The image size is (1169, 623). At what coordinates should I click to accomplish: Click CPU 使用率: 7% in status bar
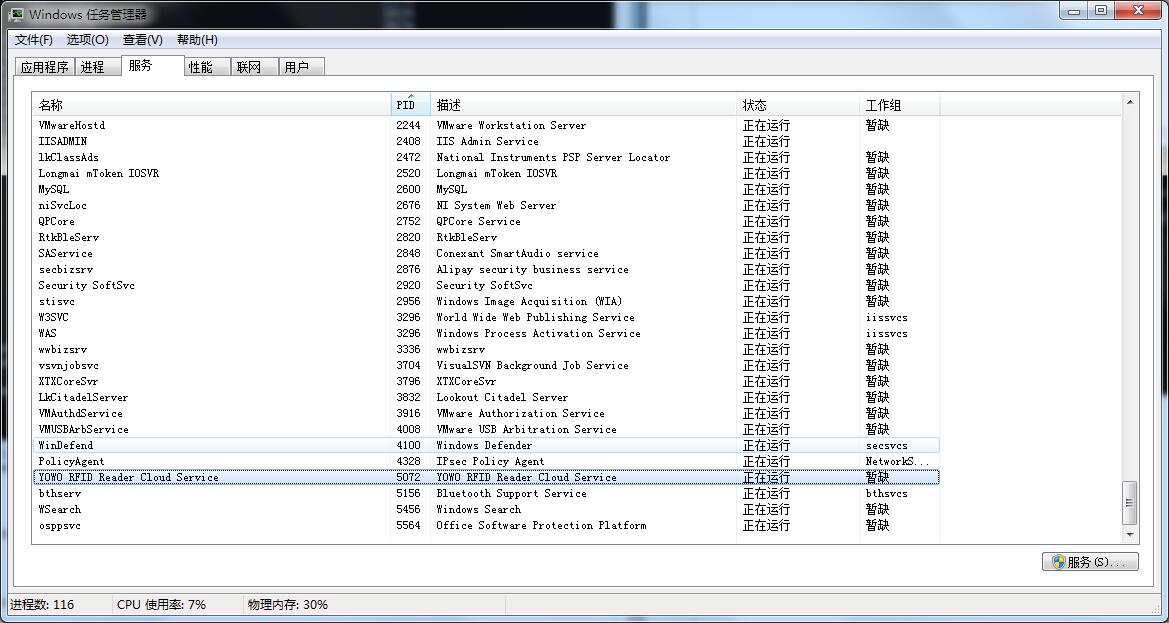coord(161,604)
